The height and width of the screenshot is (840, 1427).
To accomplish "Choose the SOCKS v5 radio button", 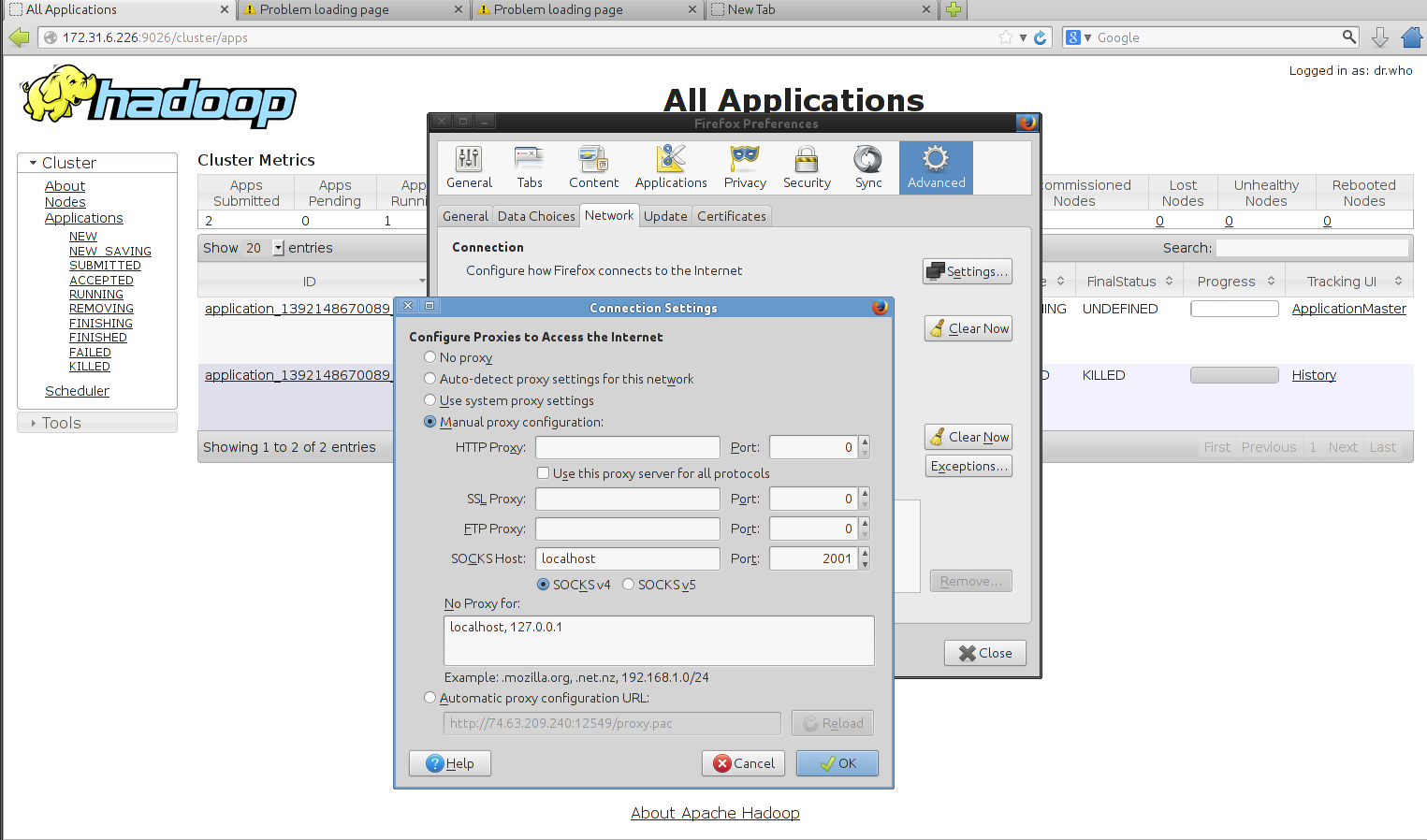I will (x=629, y=585).
